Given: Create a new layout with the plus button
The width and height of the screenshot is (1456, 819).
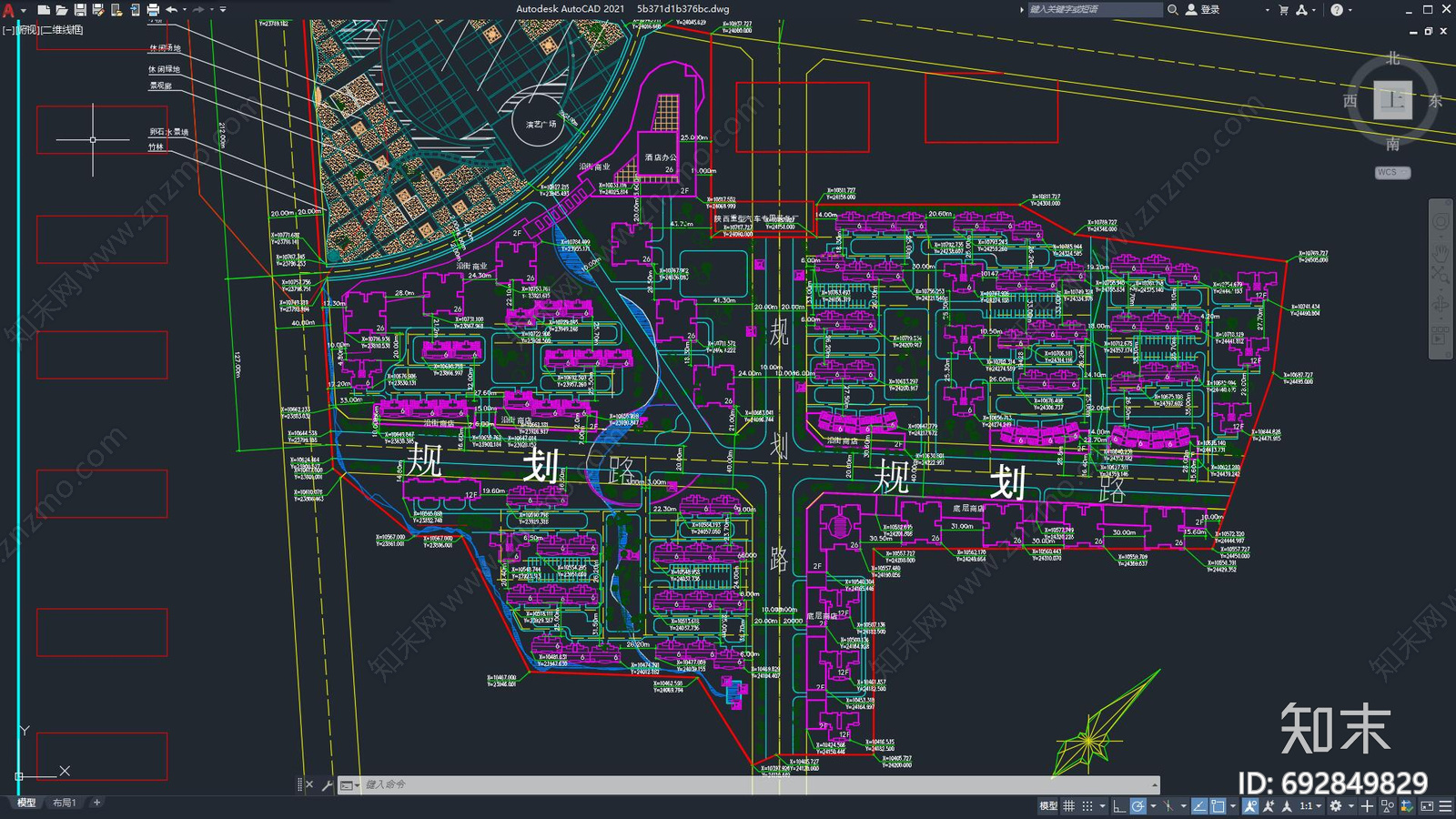Looking at the screenshot, I should (x=96, y=803).
